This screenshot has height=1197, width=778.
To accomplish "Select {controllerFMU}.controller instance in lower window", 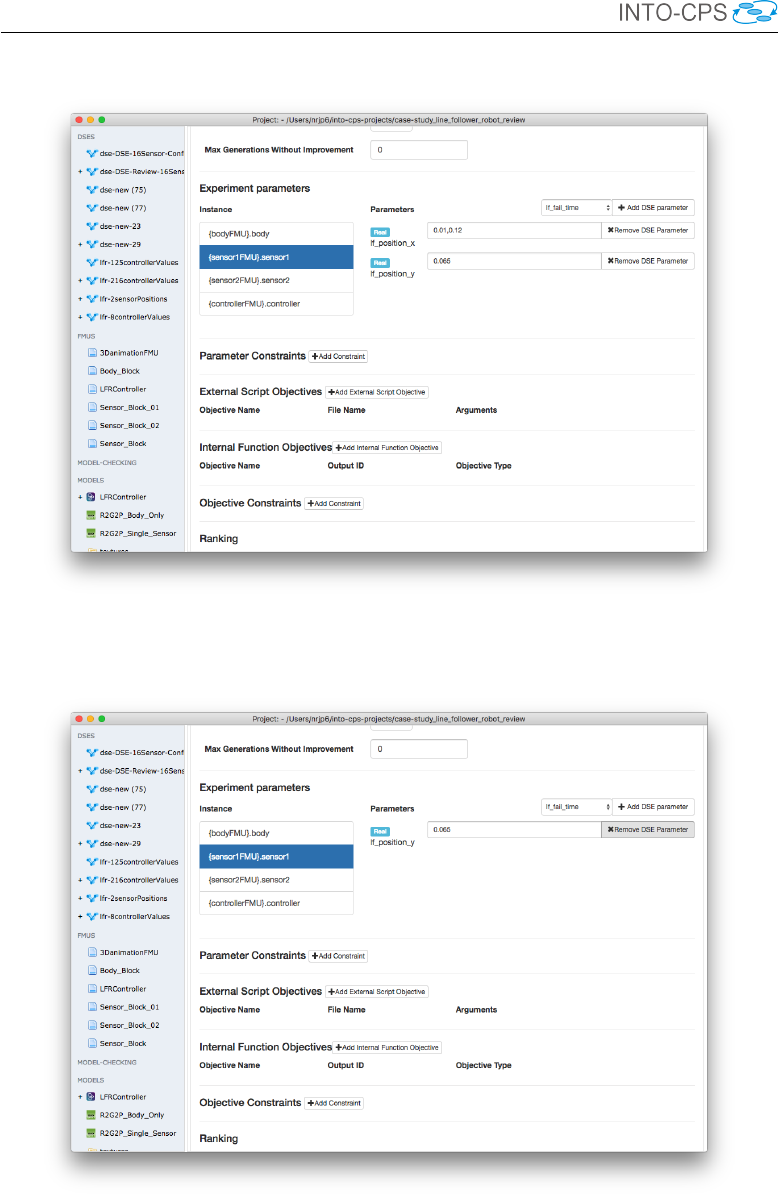I will point(276,903).
